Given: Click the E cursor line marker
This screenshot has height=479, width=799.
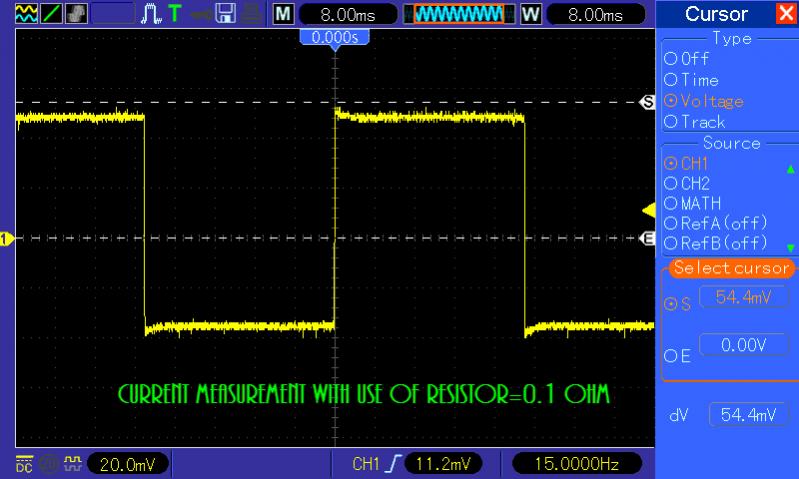Looking at the screenshot, I should tap(647, 238).
